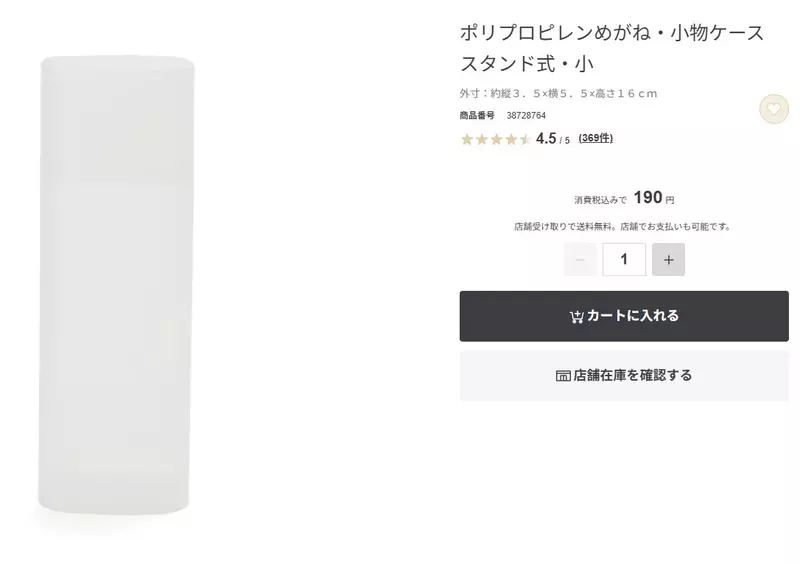Image resolution: width=800 pixels, height=564 pixels.
Task: Click the 消費税込みで tax label
Action: [x=600, y=200]
